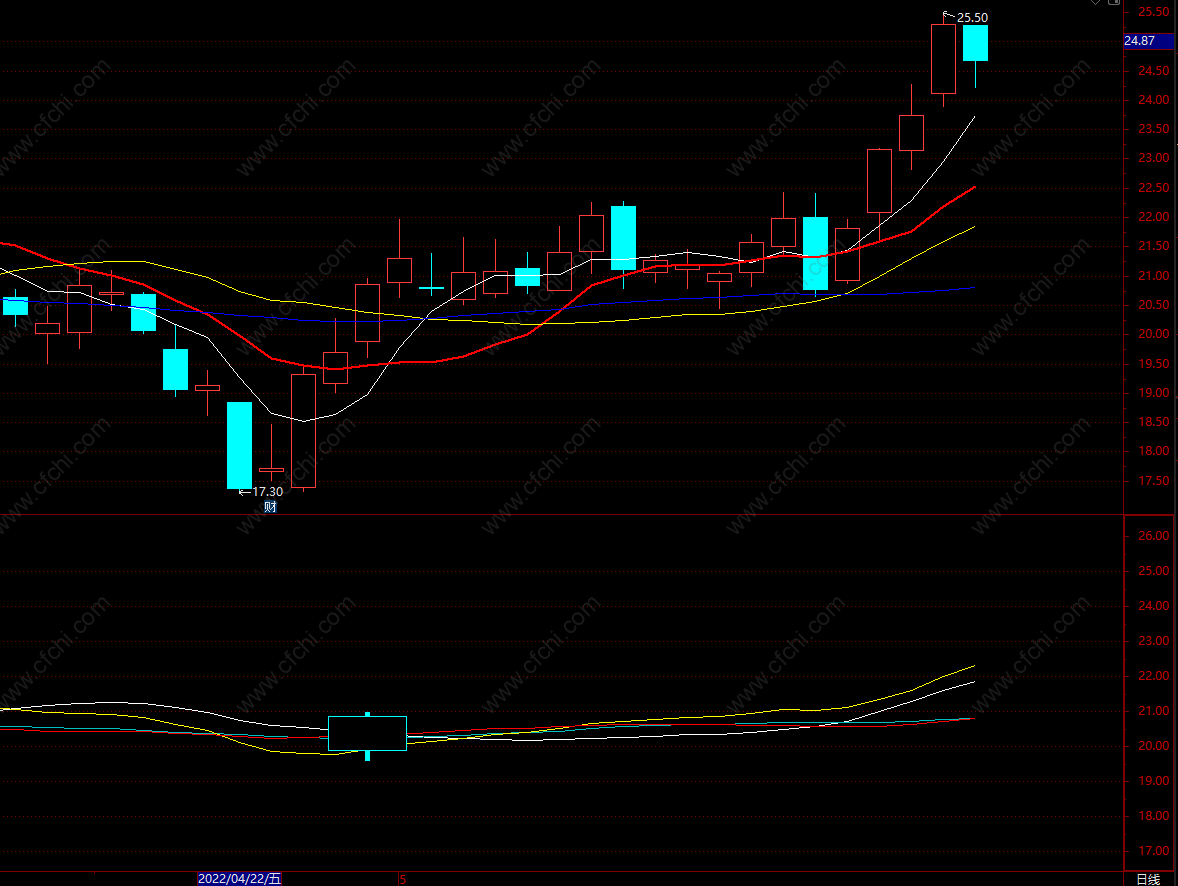Viewport: 1178px width, 886px height.
Task: Click 17.50 on the main chart axis
Action: click(1153, 481)
